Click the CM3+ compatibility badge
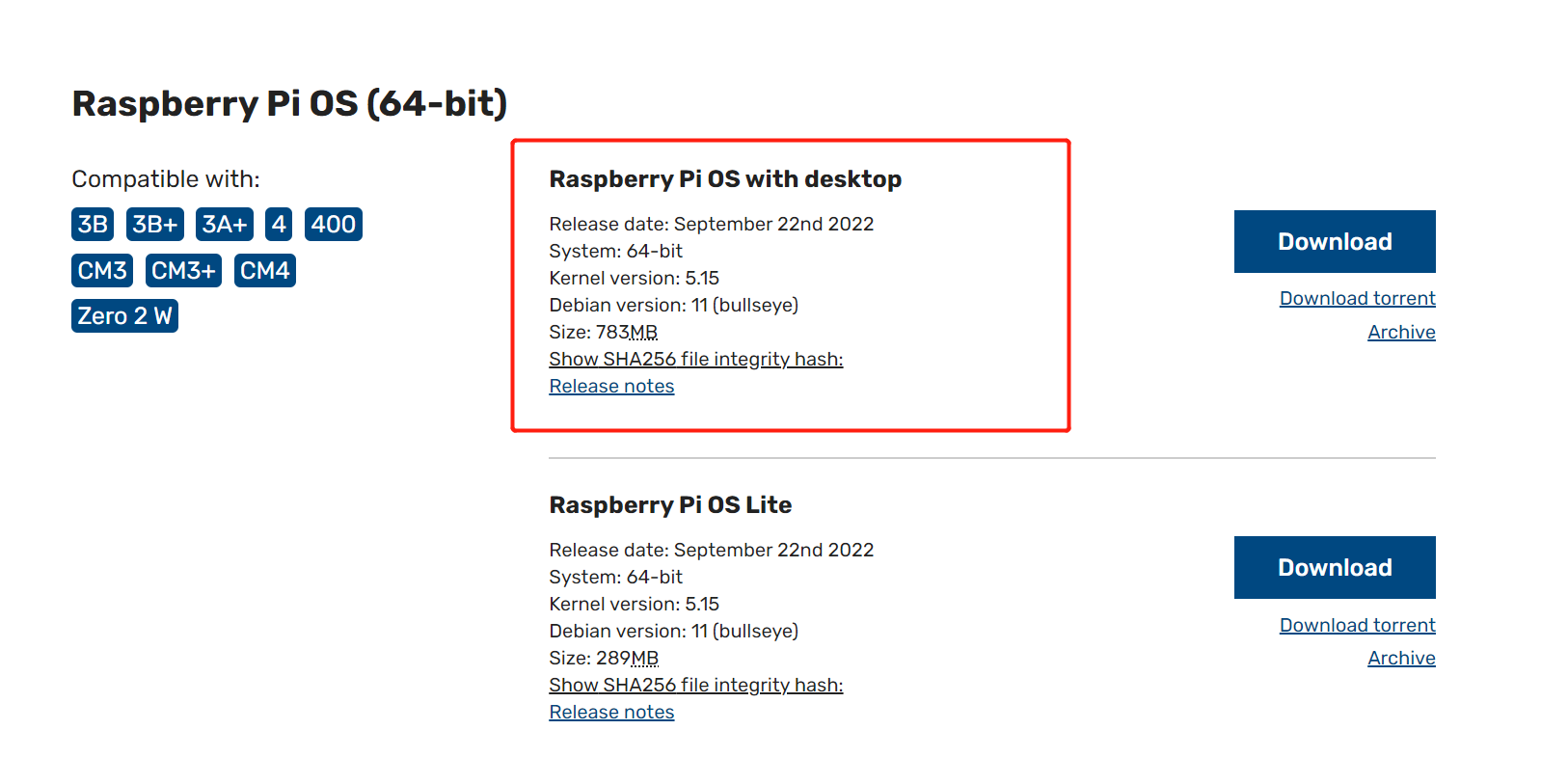Image resolution: width=1541 pixels, height=784 pixels. 183,270
